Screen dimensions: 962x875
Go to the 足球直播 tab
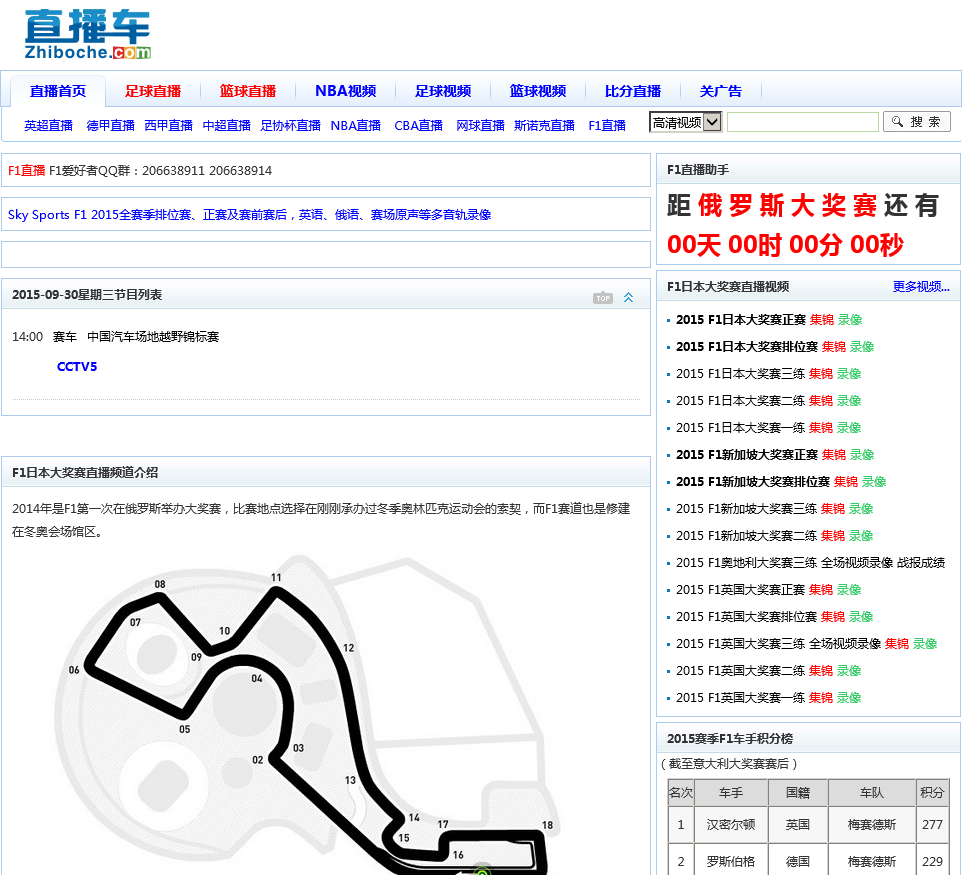[153, 91]
